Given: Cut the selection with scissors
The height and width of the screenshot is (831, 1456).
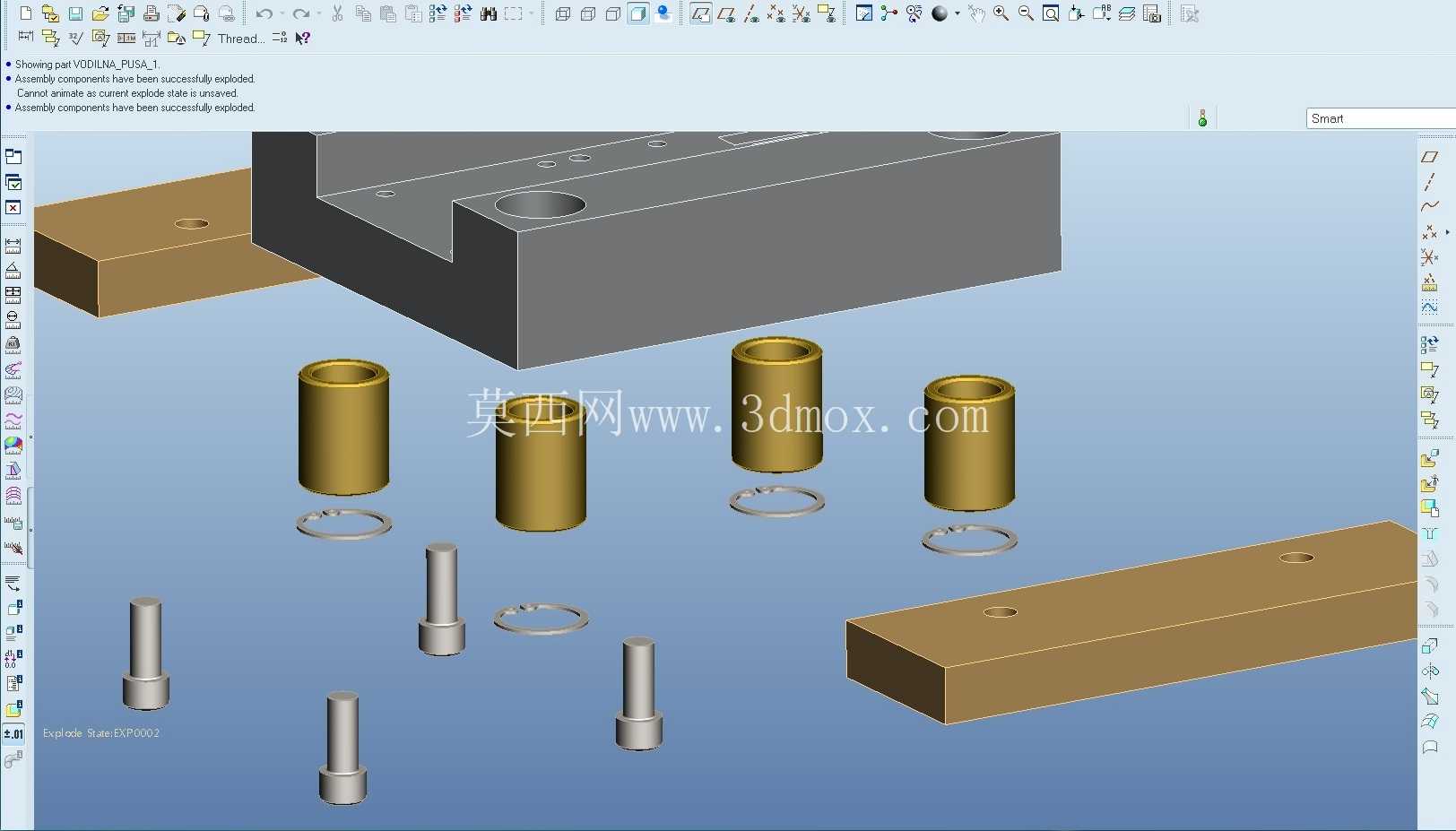Looking at the screenshot, I should click(x=338, y=13).
